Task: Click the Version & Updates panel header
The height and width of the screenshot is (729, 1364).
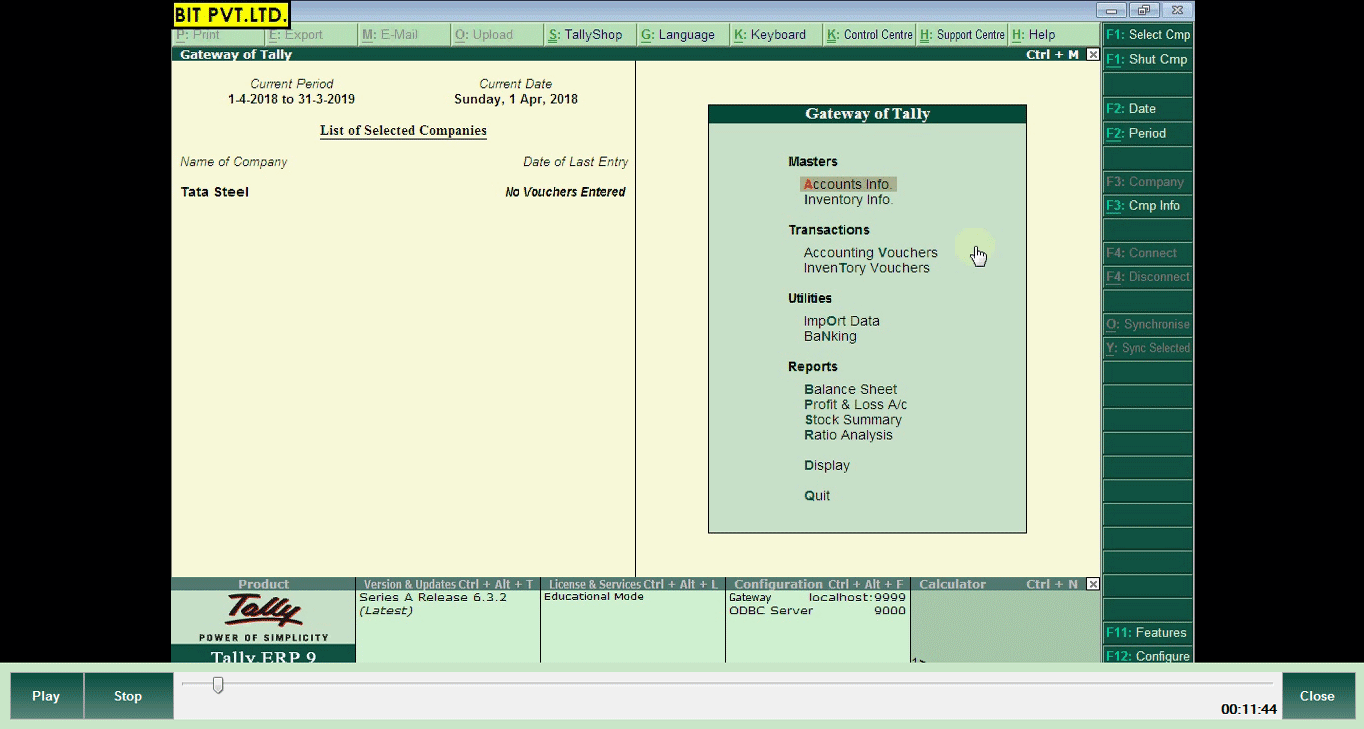Action: (x=448, y=584)
